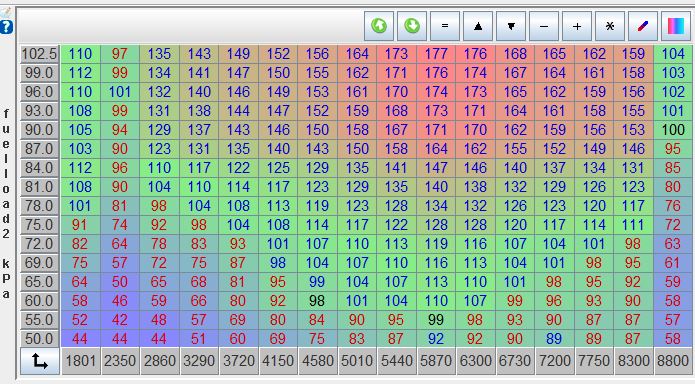The image size is (695, 384).
Task: Click the solid up-triangle increment button
Action: (x=478, y=26)
